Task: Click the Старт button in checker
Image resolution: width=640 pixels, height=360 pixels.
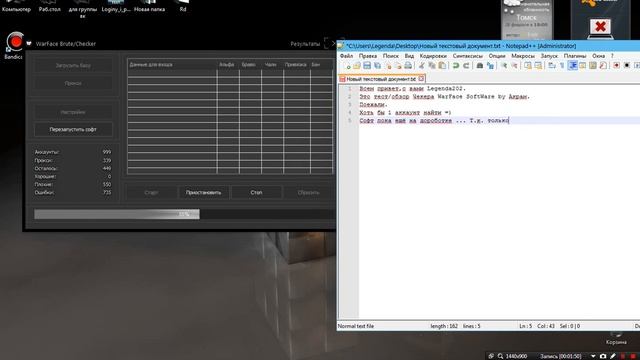Action: click(151, 192)
